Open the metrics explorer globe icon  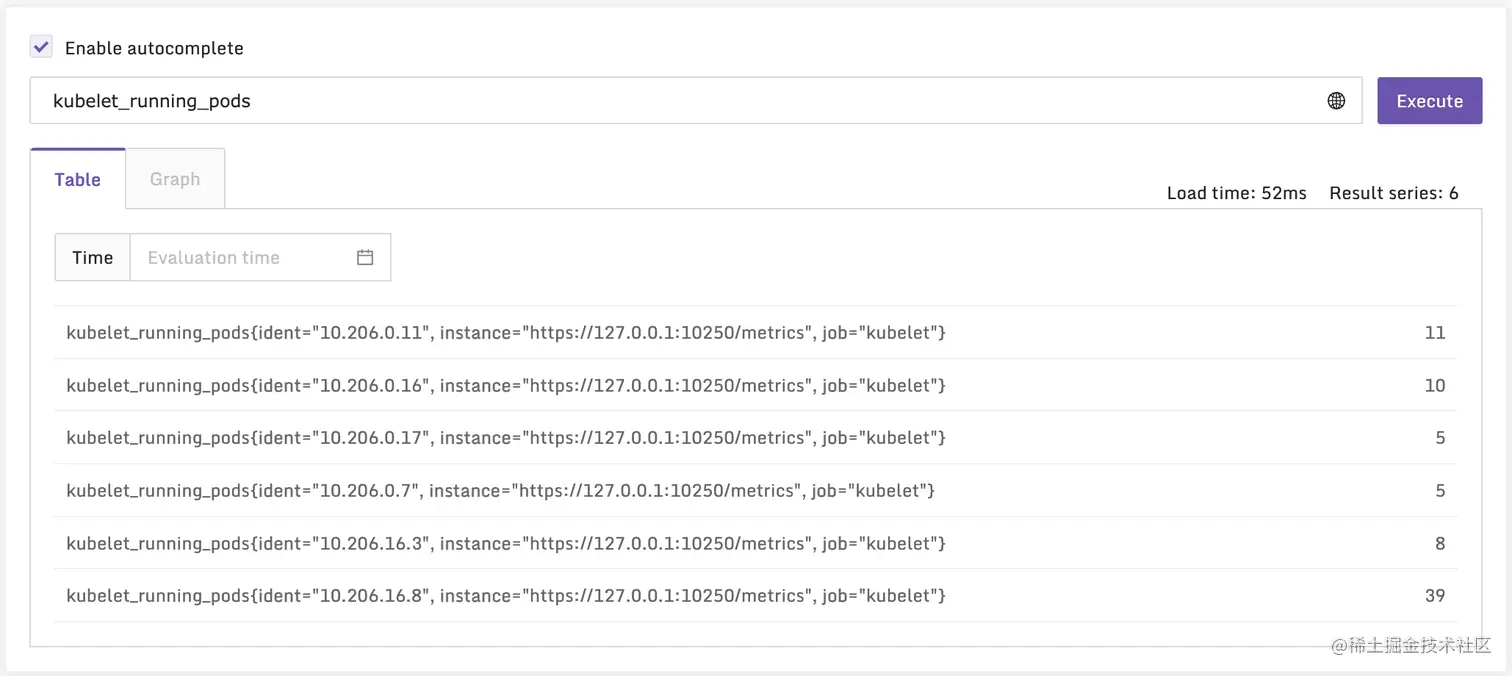tap(1337, 100)
